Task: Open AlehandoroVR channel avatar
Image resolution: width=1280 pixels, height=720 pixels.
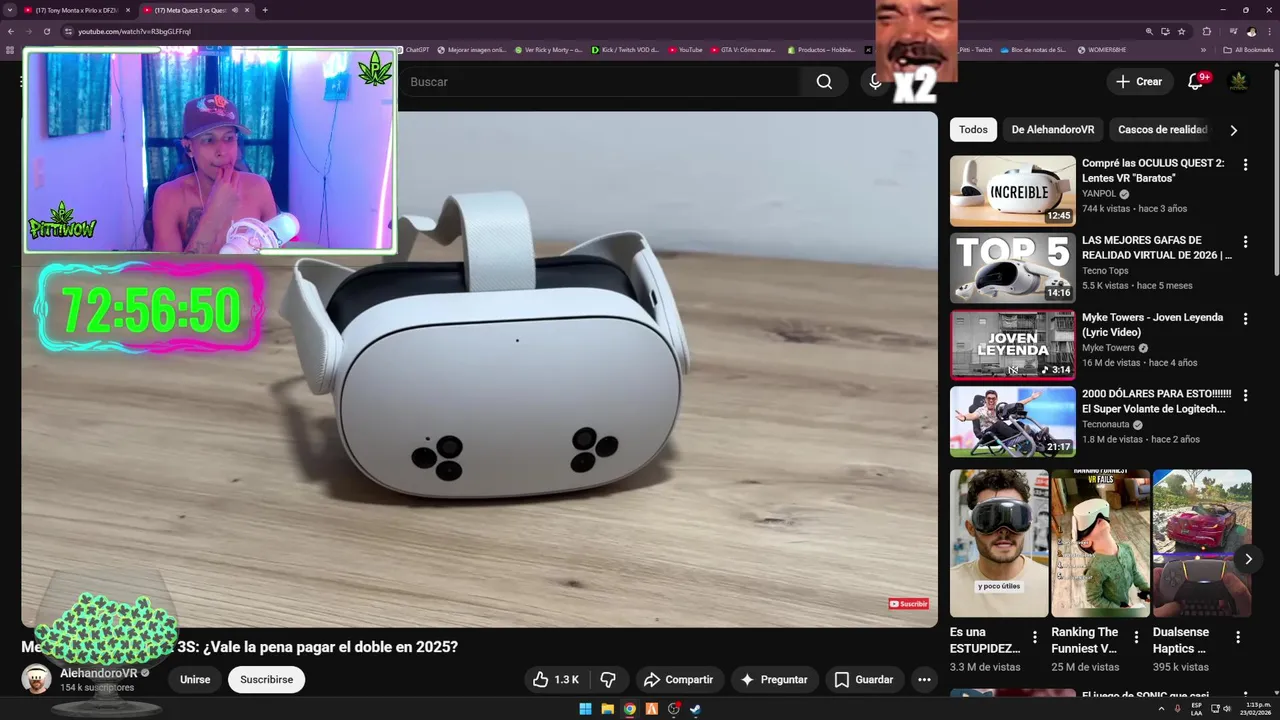Action: coord(37,679)
